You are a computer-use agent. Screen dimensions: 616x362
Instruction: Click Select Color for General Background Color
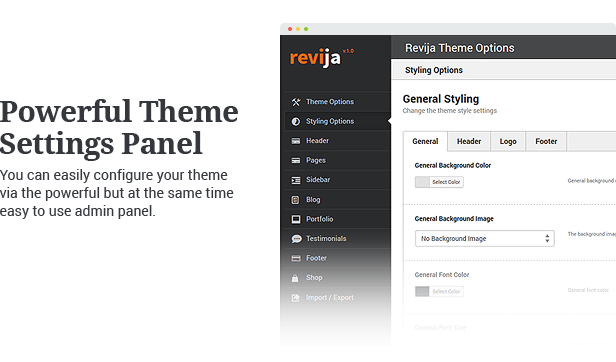pos(446,182)
